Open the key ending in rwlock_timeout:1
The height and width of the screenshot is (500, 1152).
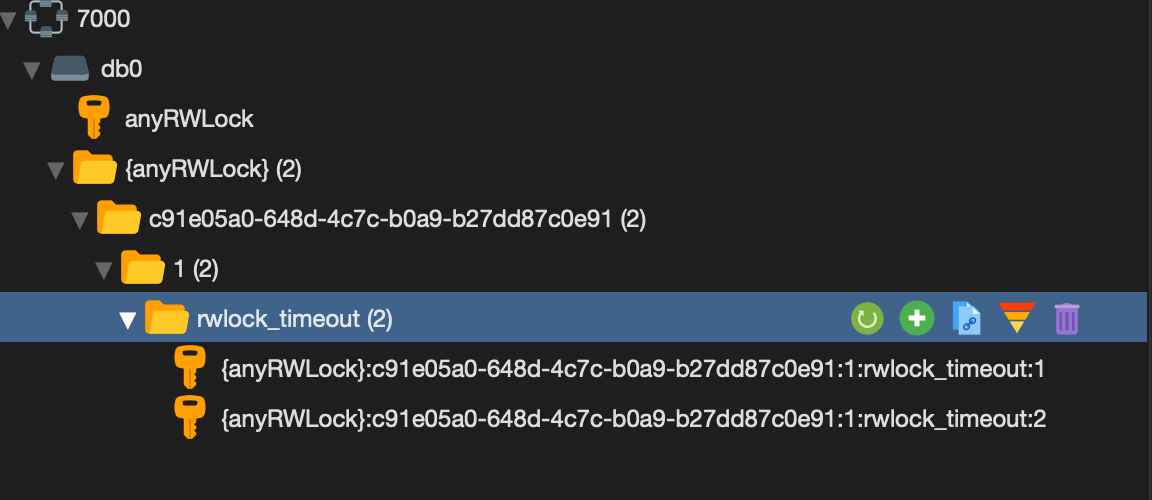click(632, 370)
